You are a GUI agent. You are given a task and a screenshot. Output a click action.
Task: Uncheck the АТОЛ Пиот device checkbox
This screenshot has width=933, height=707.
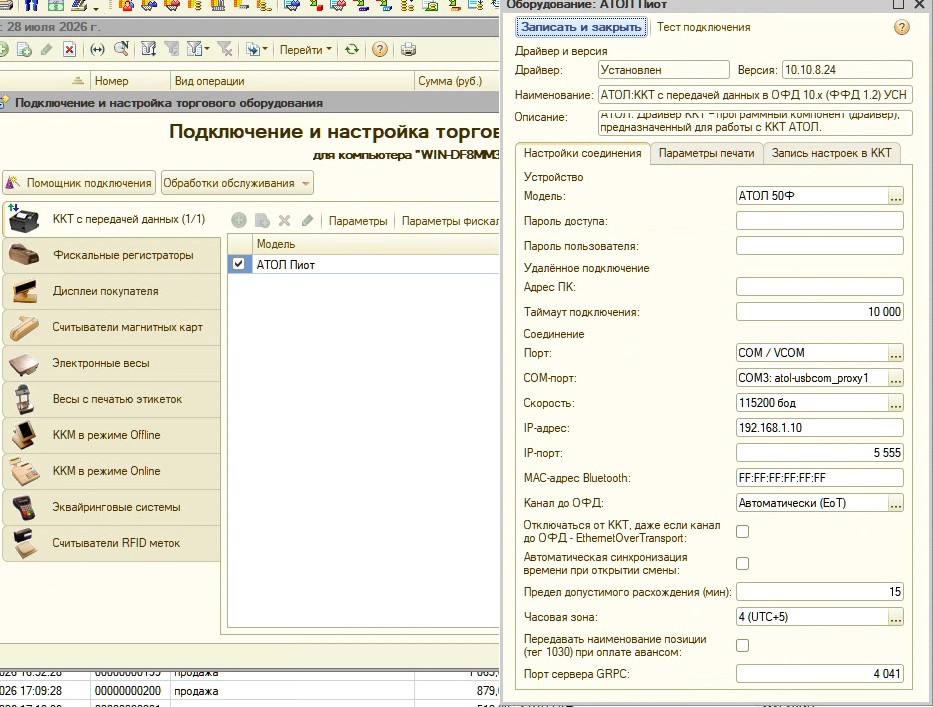coord(239,264)
